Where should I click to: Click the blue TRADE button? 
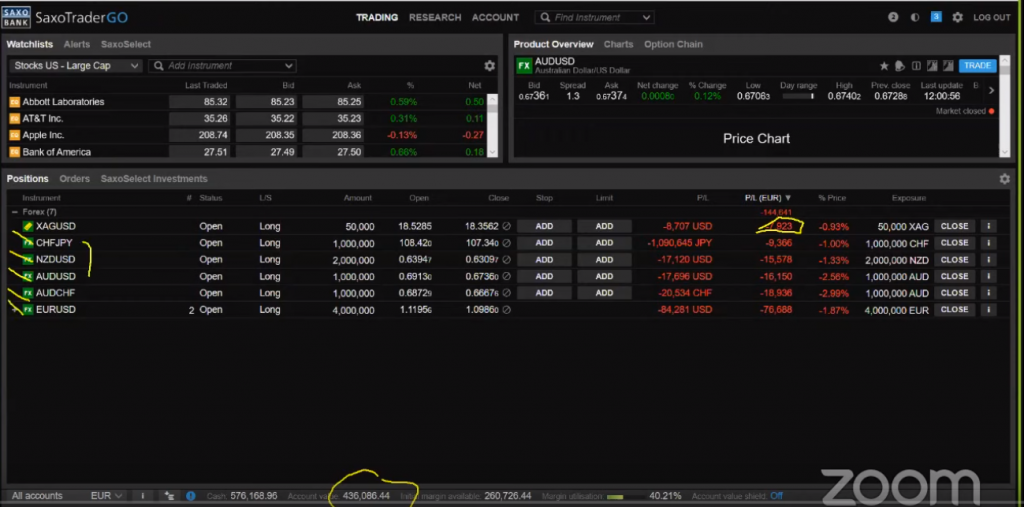click(x=978, y=66)
